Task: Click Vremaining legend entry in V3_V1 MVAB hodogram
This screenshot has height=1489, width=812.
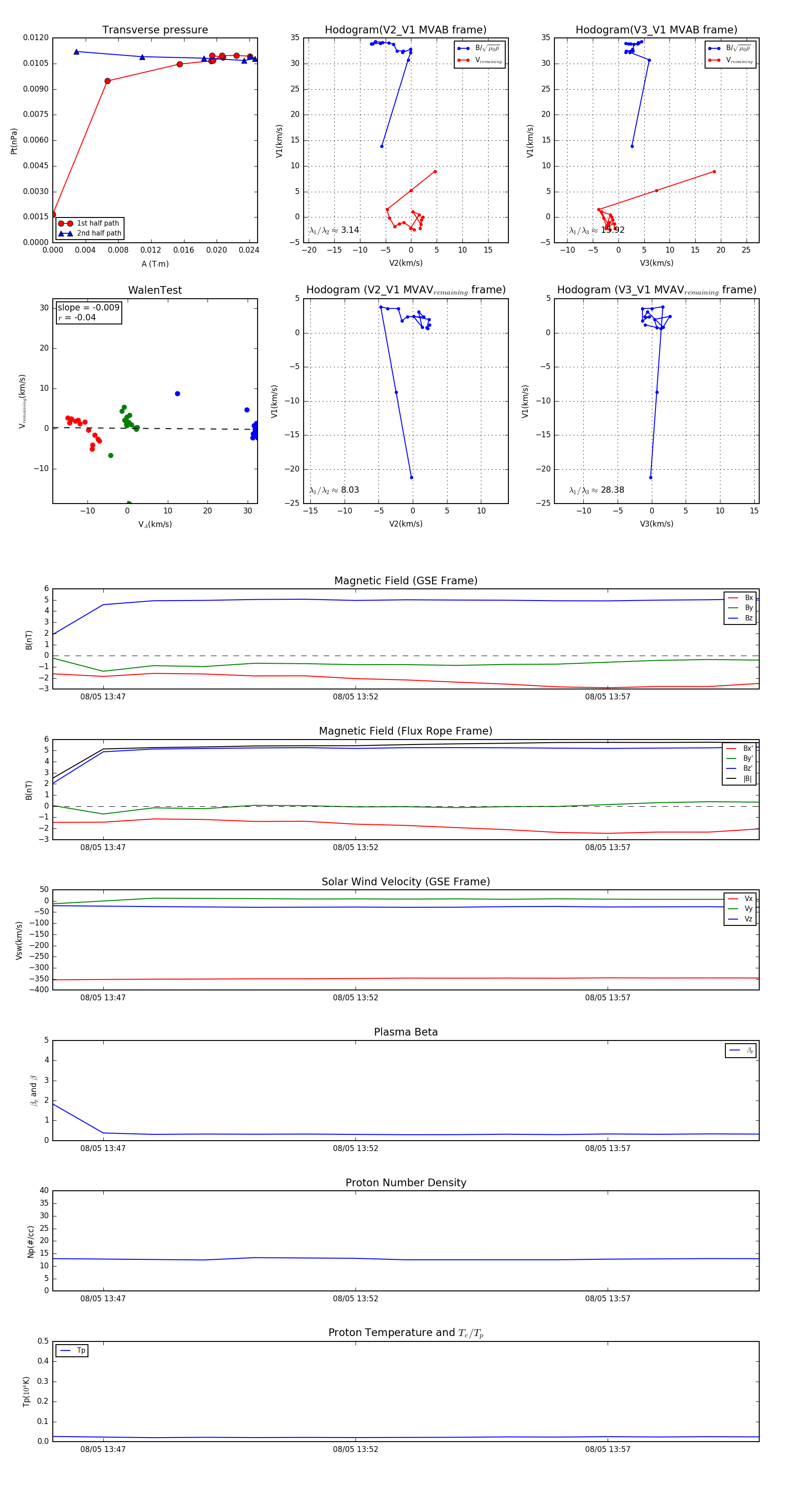Action: click(730, 60)
